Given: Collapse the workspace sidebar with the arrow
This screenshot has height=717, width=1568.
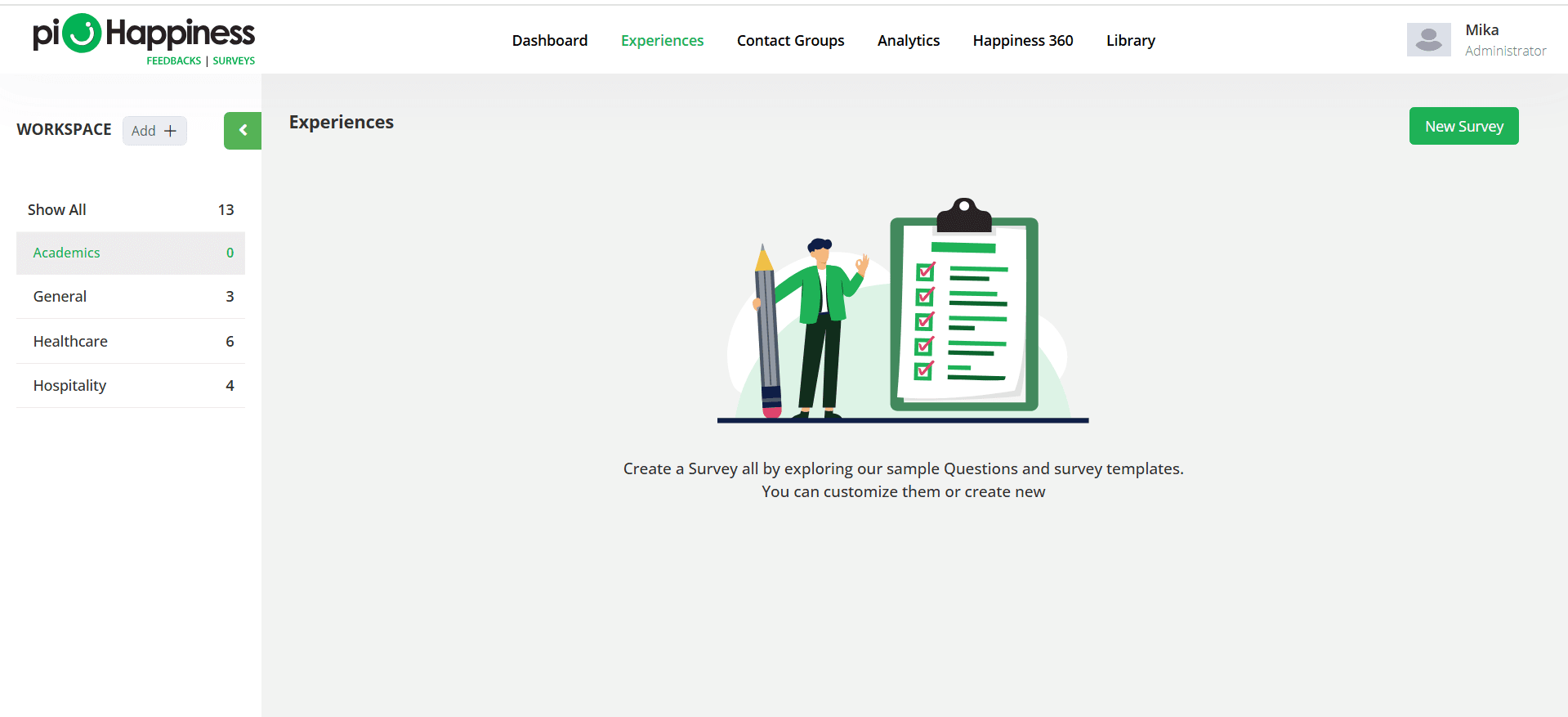Looking at the screenshot, I should click(x=243, y=131).
